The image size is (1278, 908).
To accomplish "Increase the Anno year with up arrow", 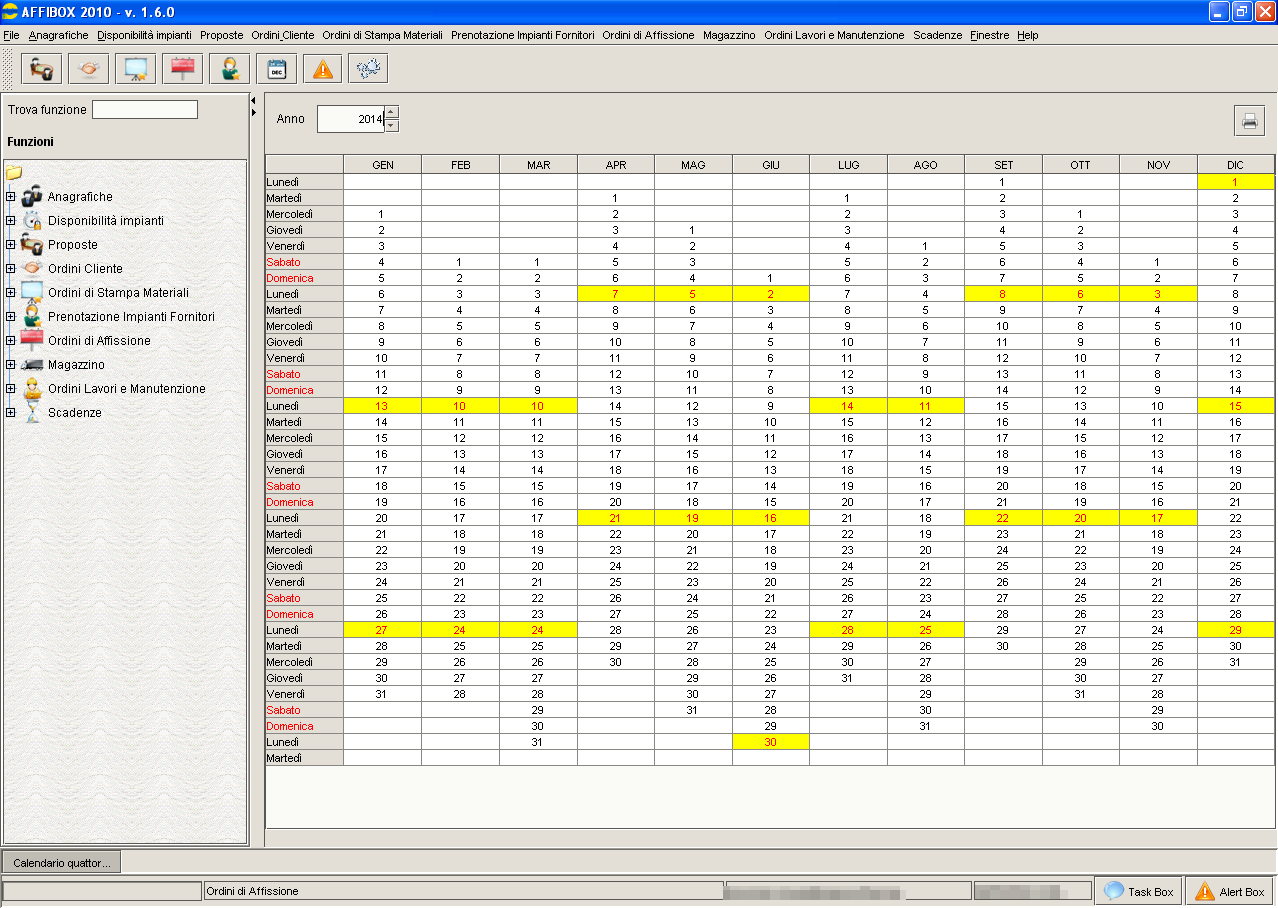I will 391,112.
